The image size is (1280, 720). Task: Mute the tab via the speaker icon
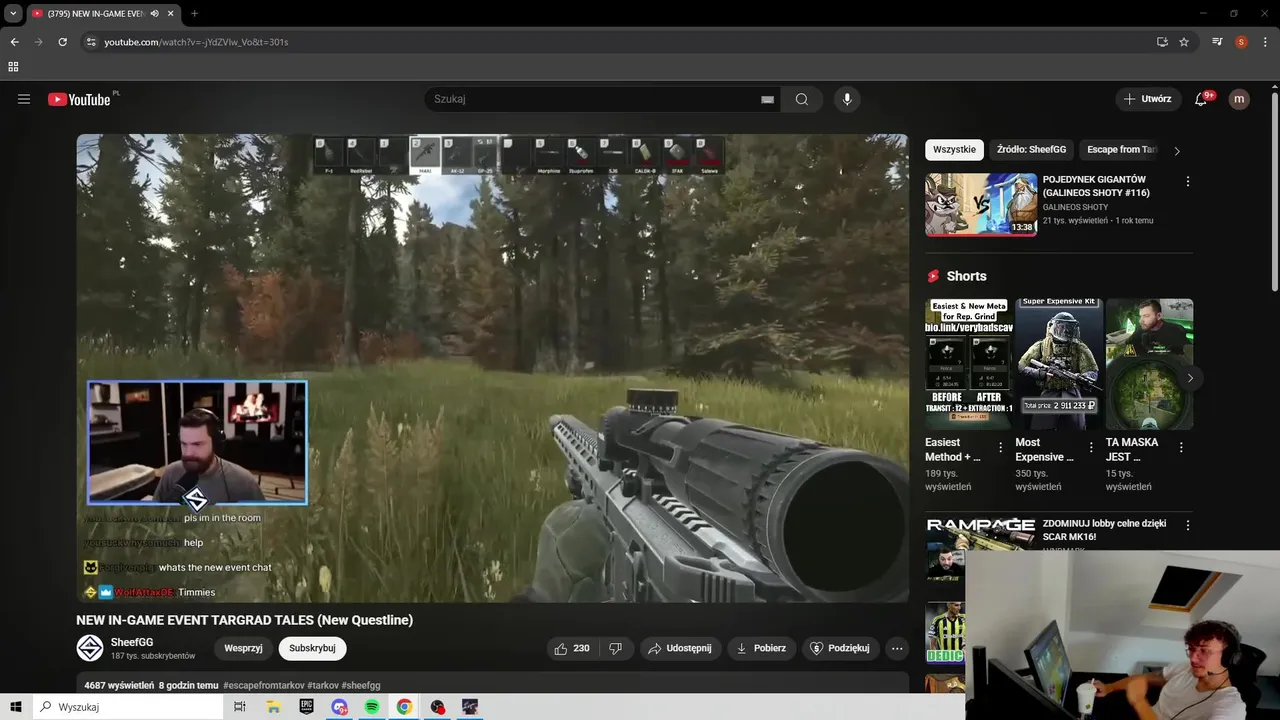[154, 14]
